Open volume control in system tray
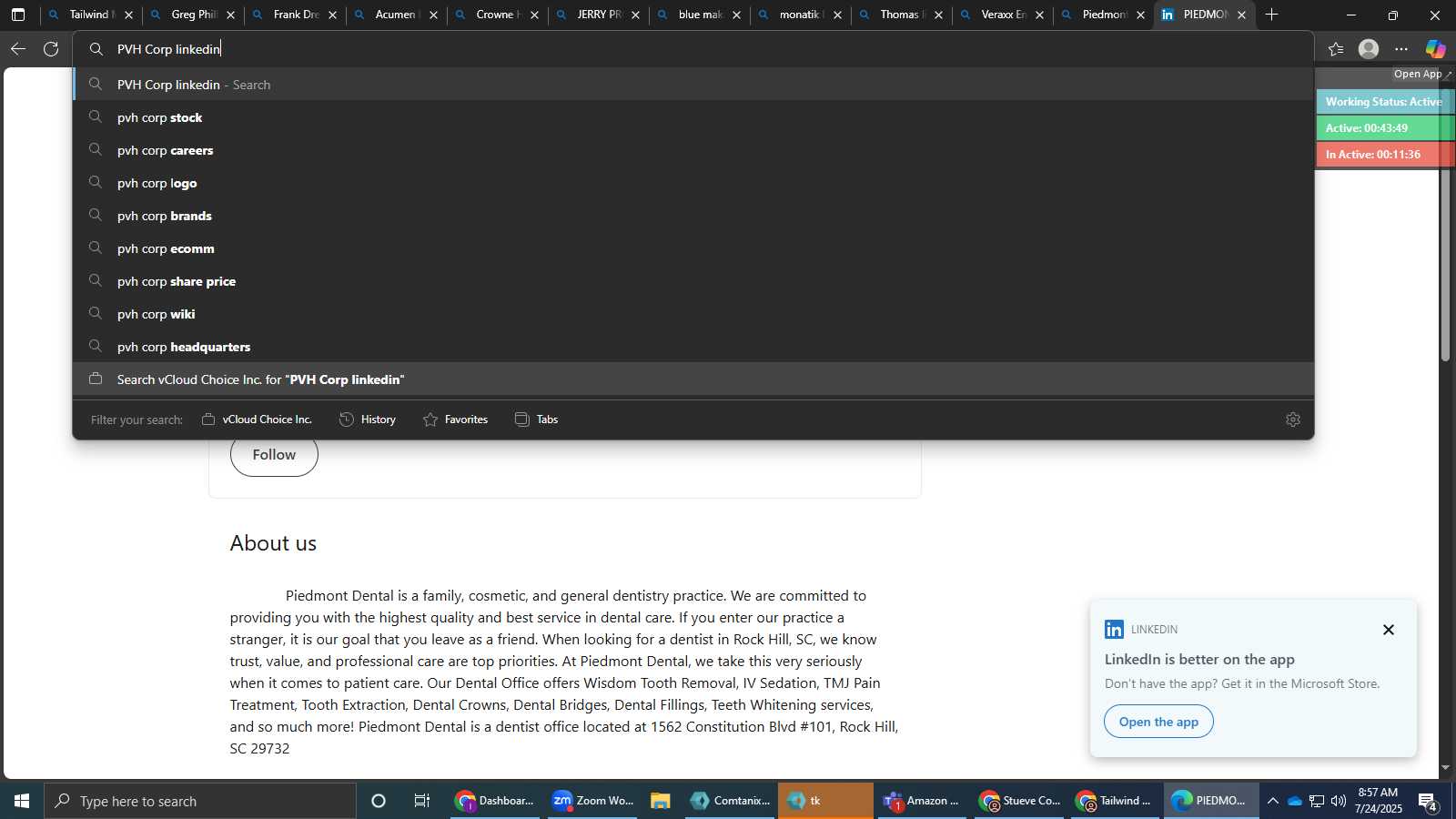 point(1339,801)
